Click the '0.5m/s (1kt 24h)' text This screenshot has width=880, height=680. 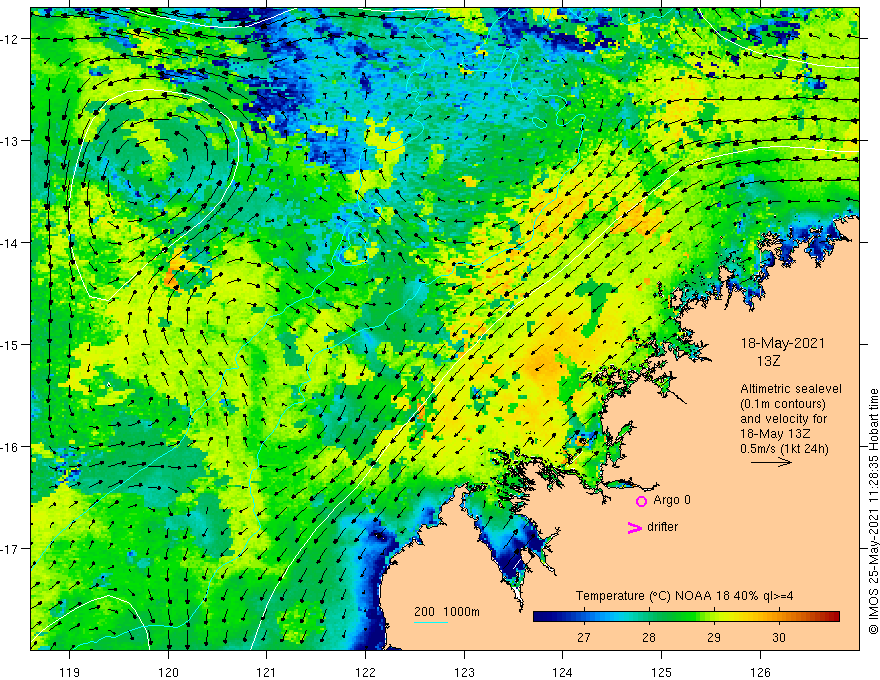[784, 449]
